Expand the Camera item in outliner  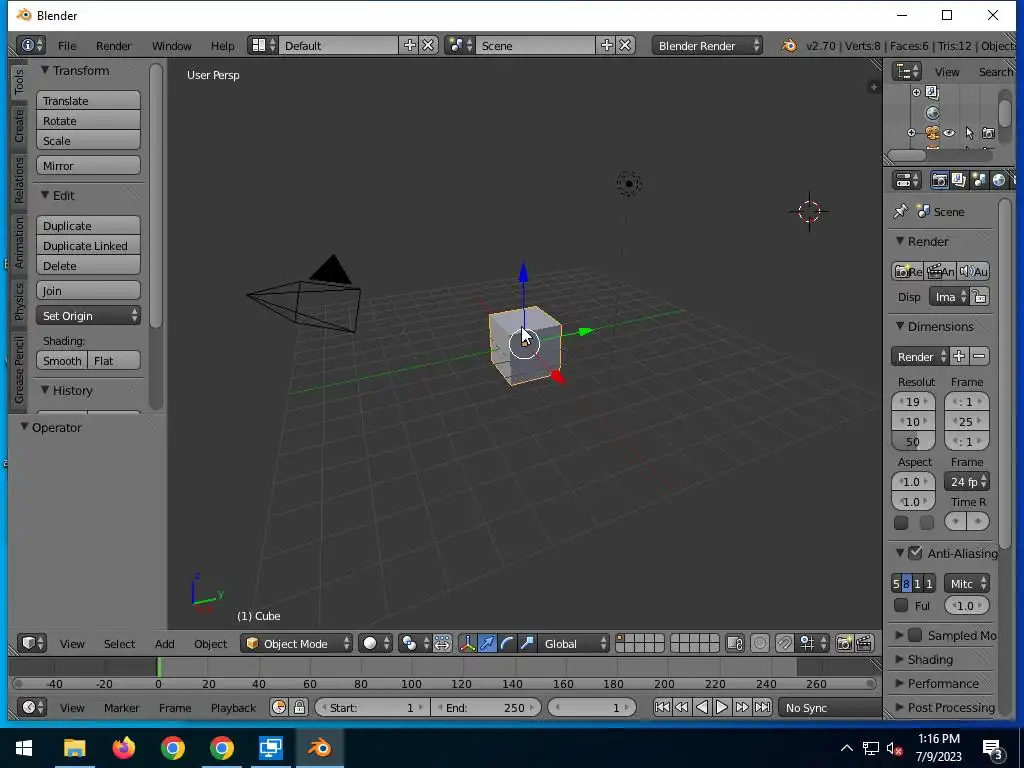[x=912, y=133]
